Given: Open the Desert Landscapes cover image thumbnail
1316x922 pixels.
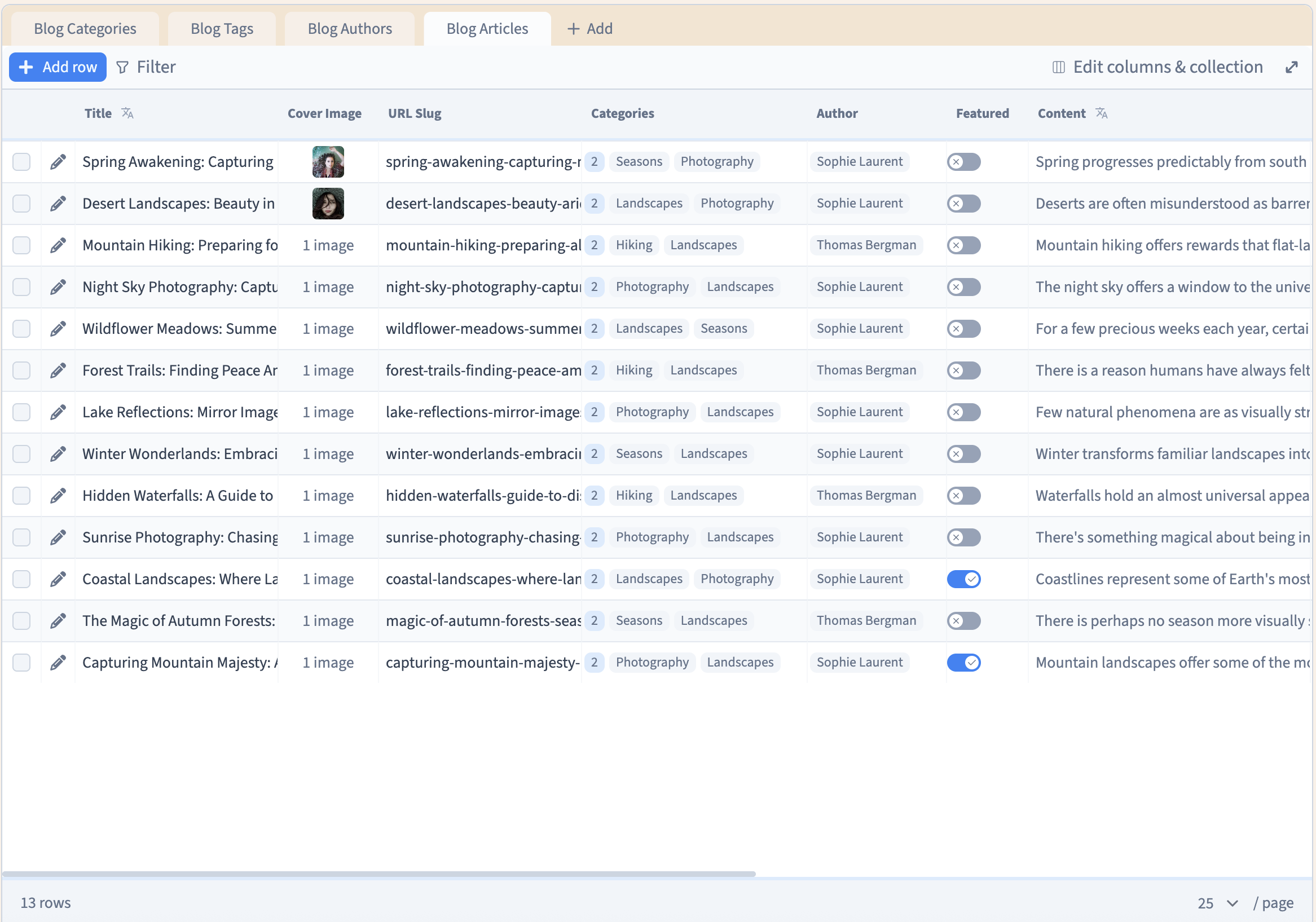Looking at the screenshot, I should [328, 204].
